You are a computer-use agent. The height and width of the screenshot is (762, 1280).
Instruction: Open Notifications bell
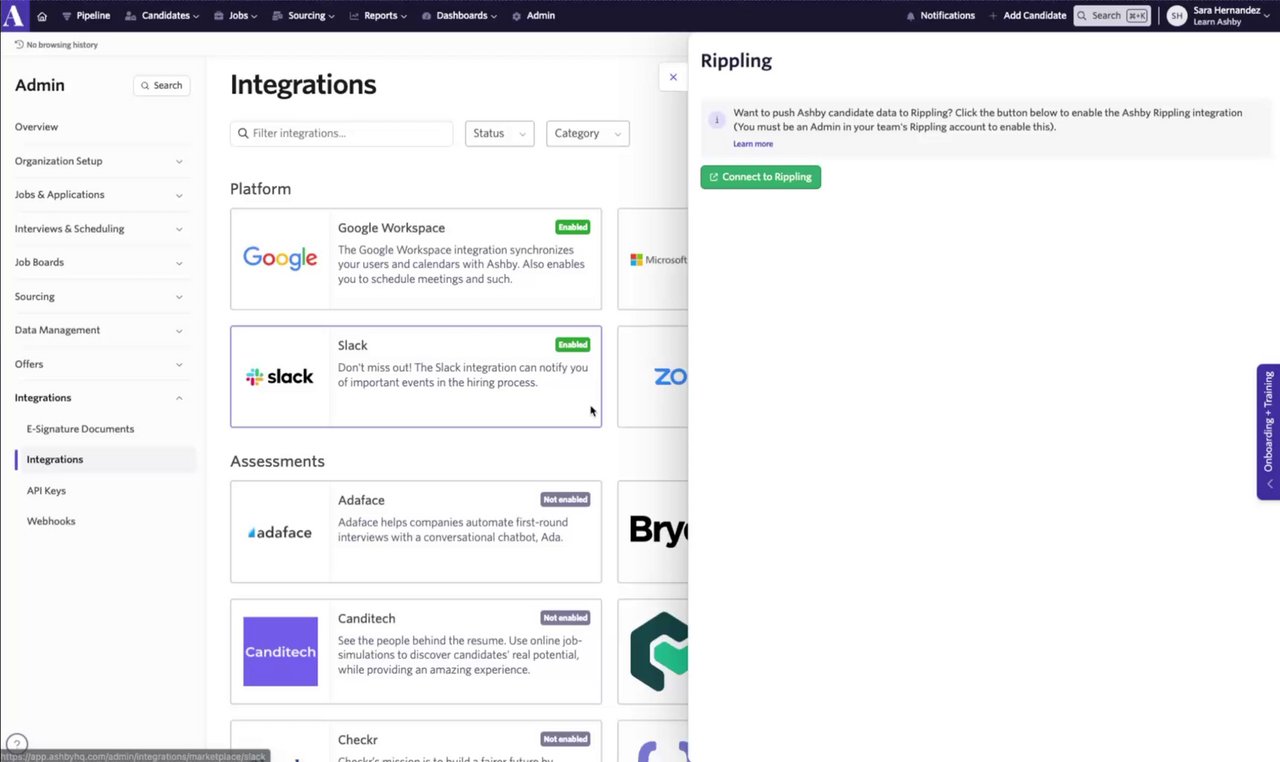point(940,16)
